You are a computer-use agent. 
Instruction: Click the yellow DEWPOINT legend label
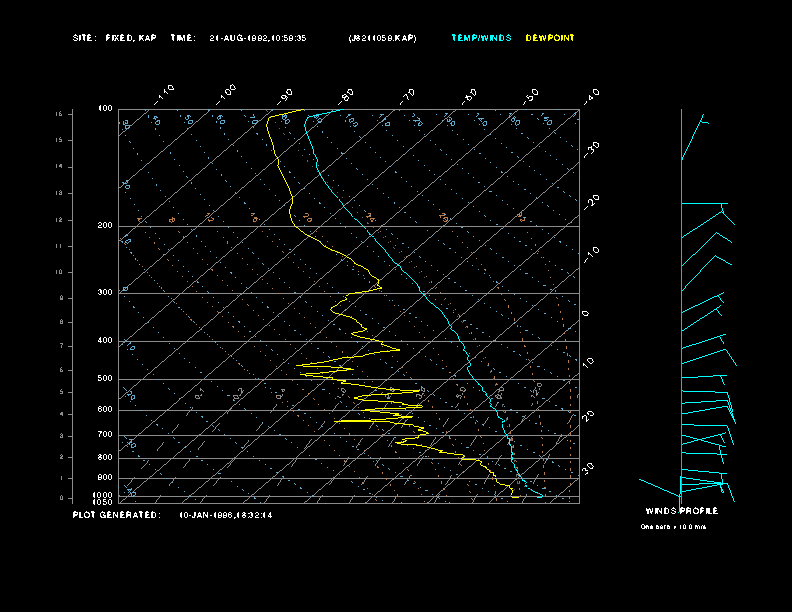(x=550, y=38)
